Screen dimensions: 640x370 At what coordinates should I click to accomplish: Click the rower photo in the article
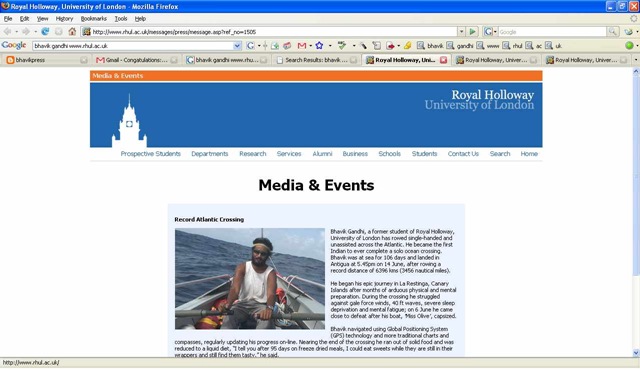pyautogui.click(x=250, y=279)
